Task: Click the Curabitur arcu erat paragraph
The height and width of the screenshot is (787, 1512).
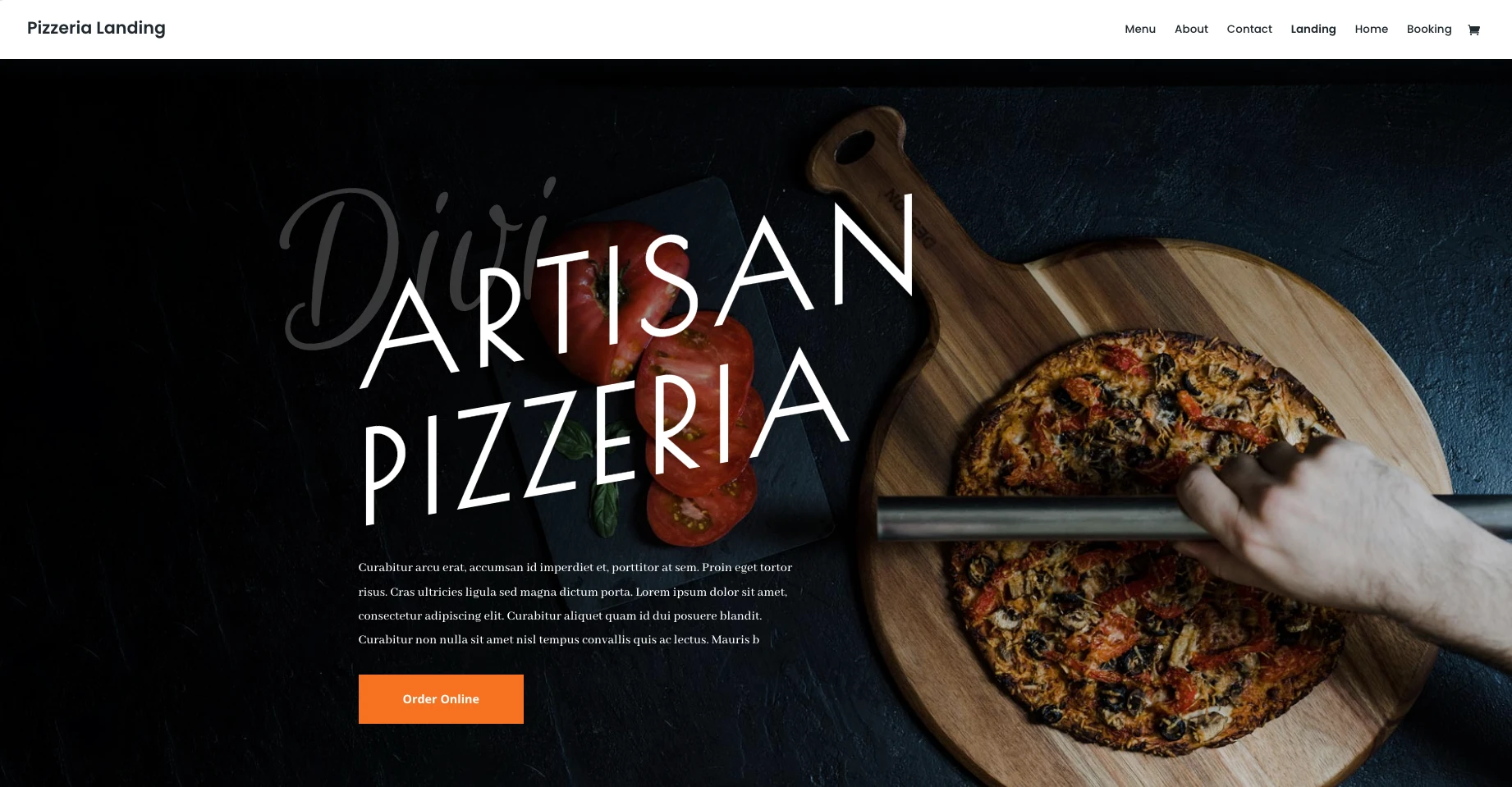Action: 575,603
